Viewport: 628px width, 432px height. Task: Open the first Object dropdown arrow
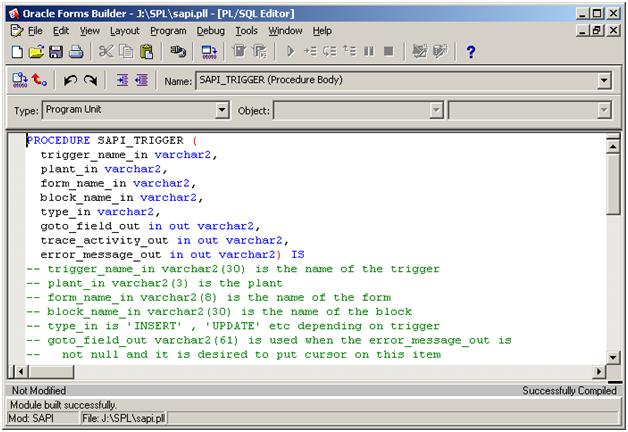coord(436,110)
